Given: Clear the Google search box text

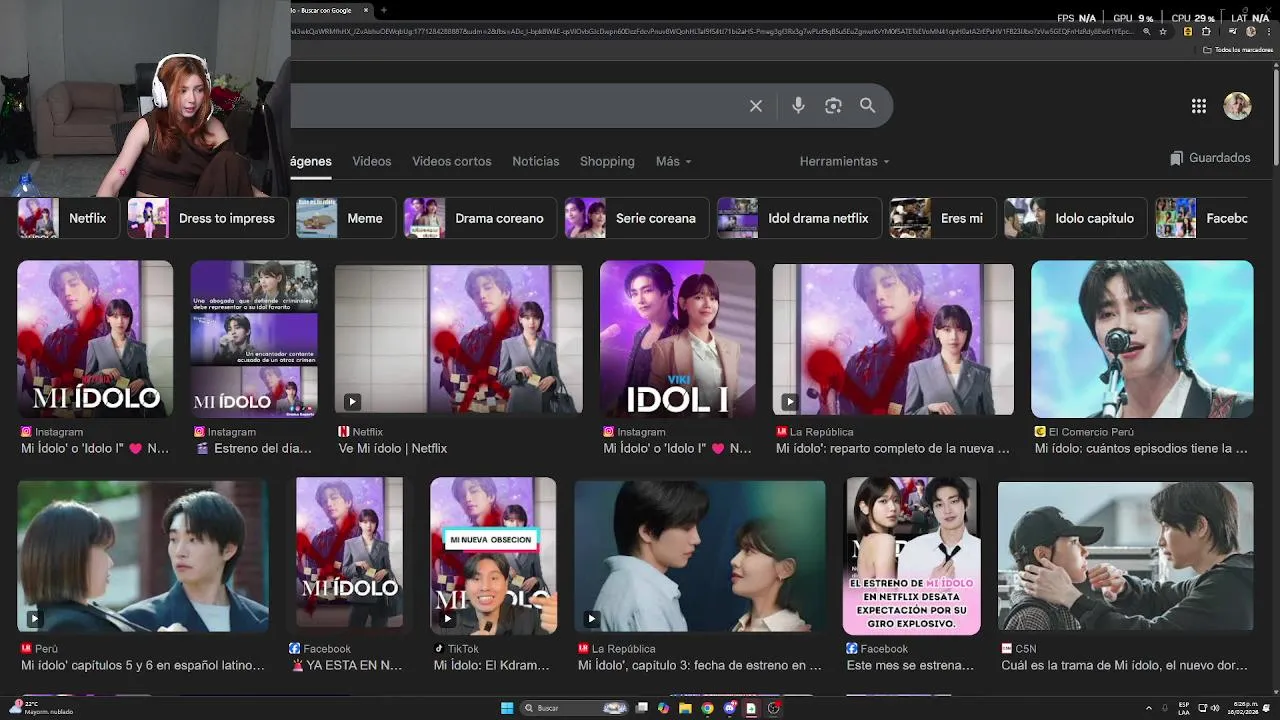Looking at the screenshot, I should 756,106.
